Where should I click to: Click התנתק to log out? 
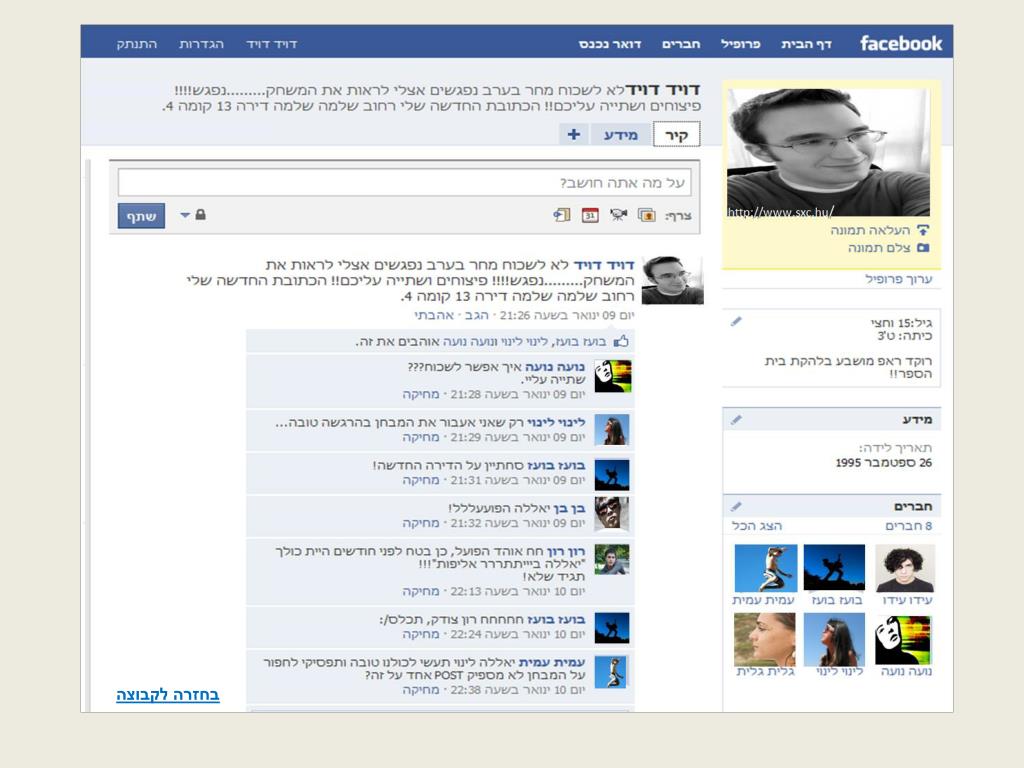(136, 44)
